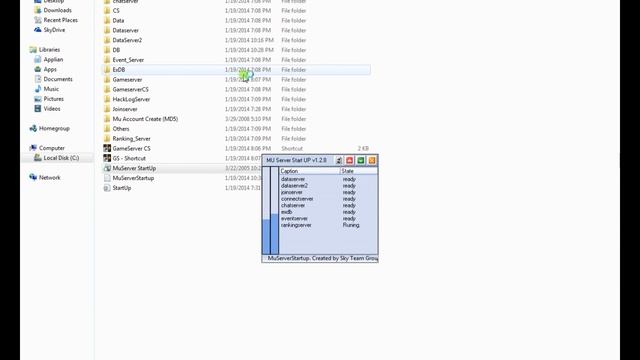The width and height of the screenshot is (640, 360).
Task: Select the eventserver row in MU Server list
Action: 328,218
